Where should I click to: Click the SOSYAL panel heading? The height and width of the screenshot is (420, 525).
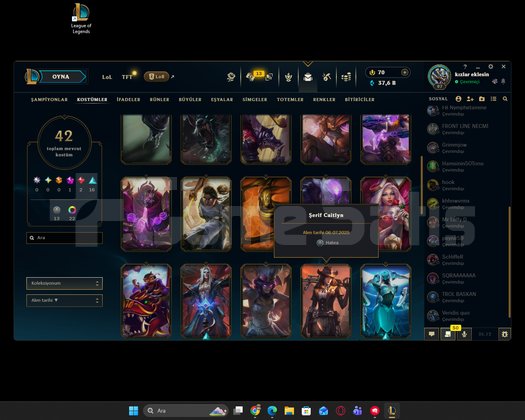pyautogui.click(x=438, y=99)
